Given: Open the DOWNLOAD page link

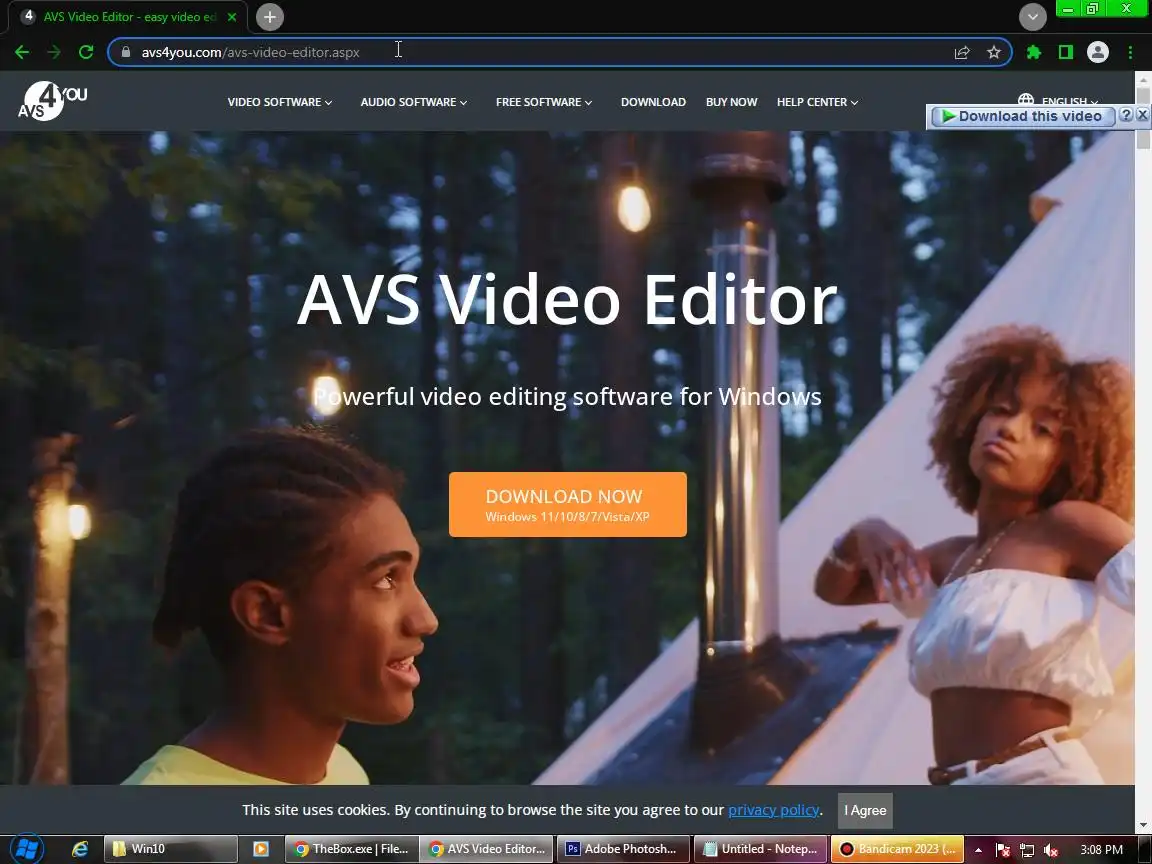Looking at the screenshot, I should tap(653, 102).
